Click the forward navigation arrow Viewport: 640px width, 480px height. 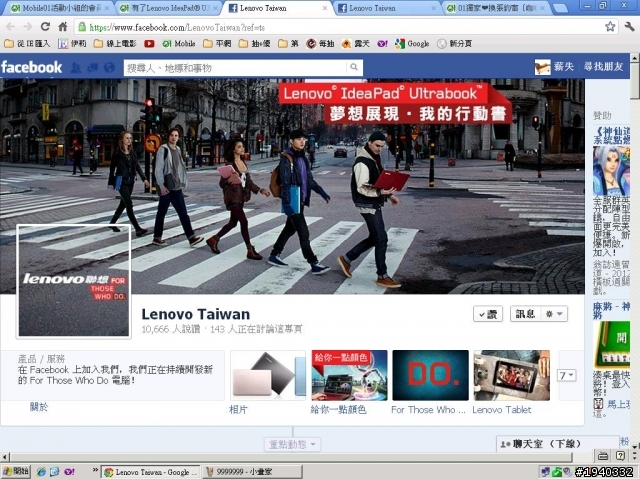point(27,27)
